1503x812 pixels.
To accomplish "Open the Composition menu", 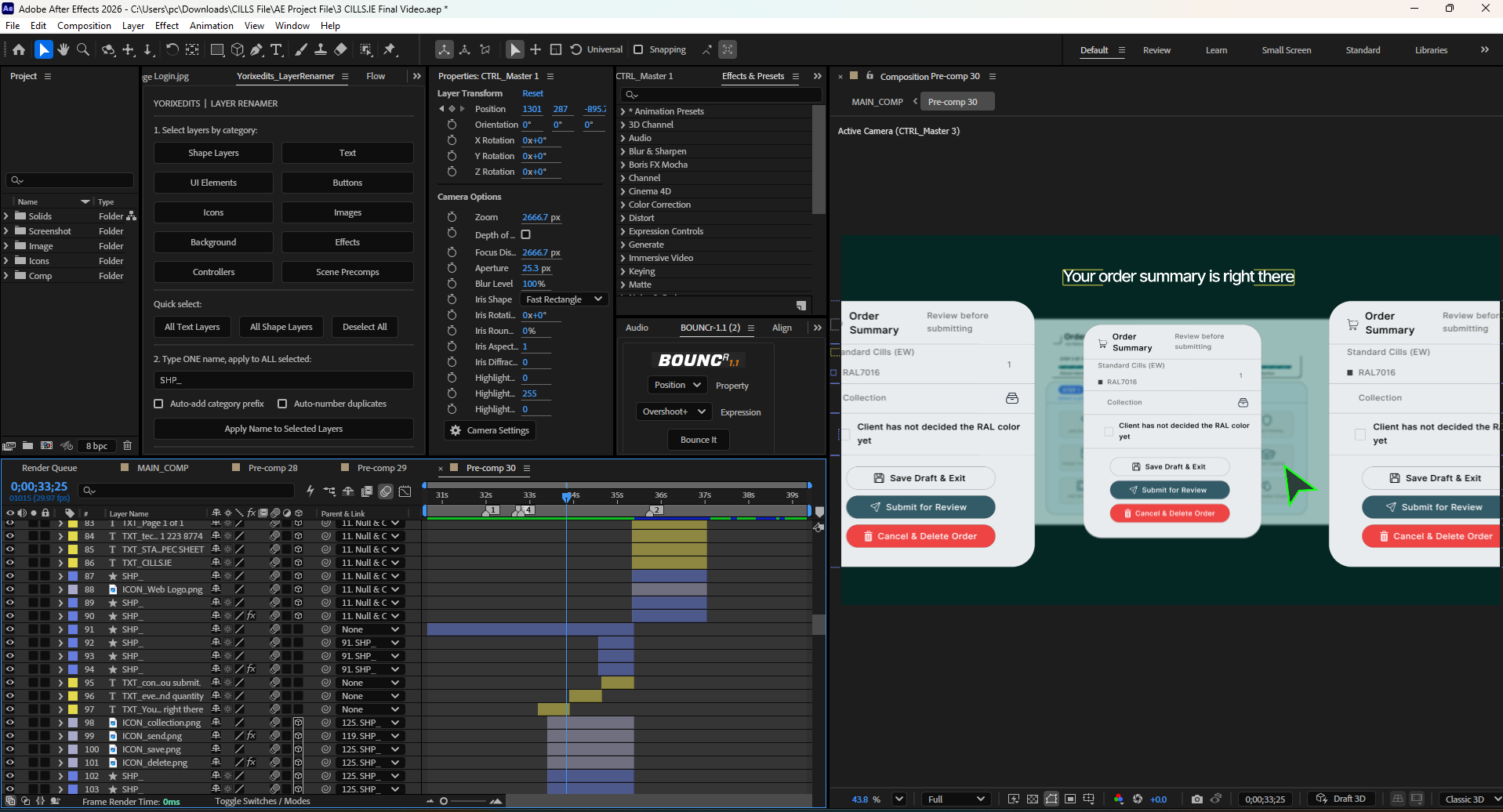I will pos(84,26).
